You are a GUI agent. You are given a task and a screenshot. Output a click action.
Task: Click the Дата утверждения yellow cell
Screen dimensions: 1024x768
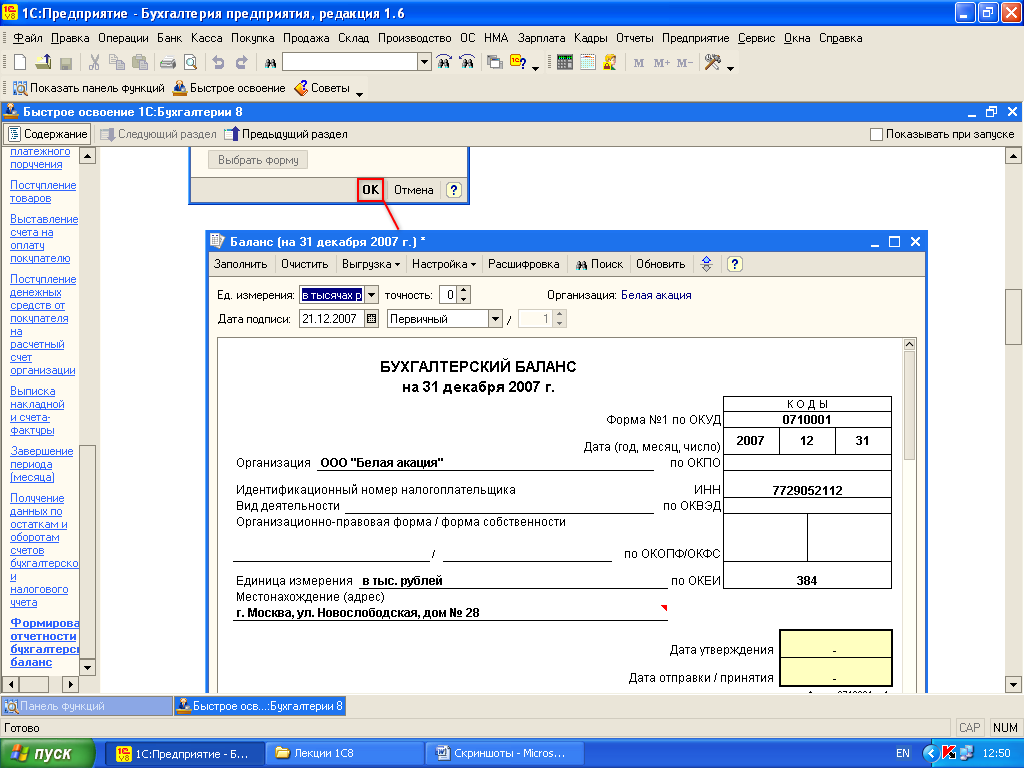835,644
